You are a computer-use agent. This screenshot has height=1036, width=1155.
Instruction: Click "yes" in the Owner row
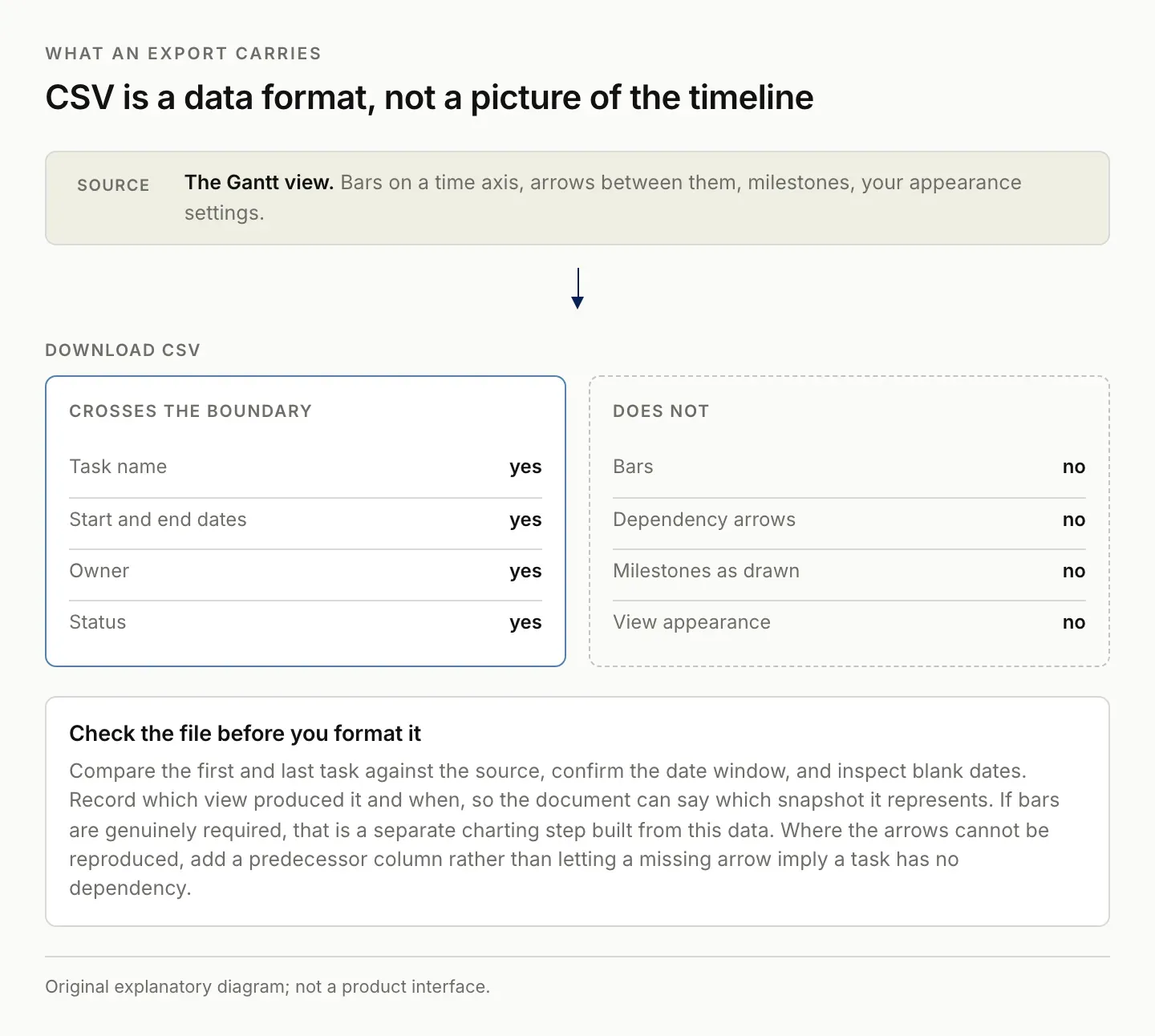click(525, 571)
